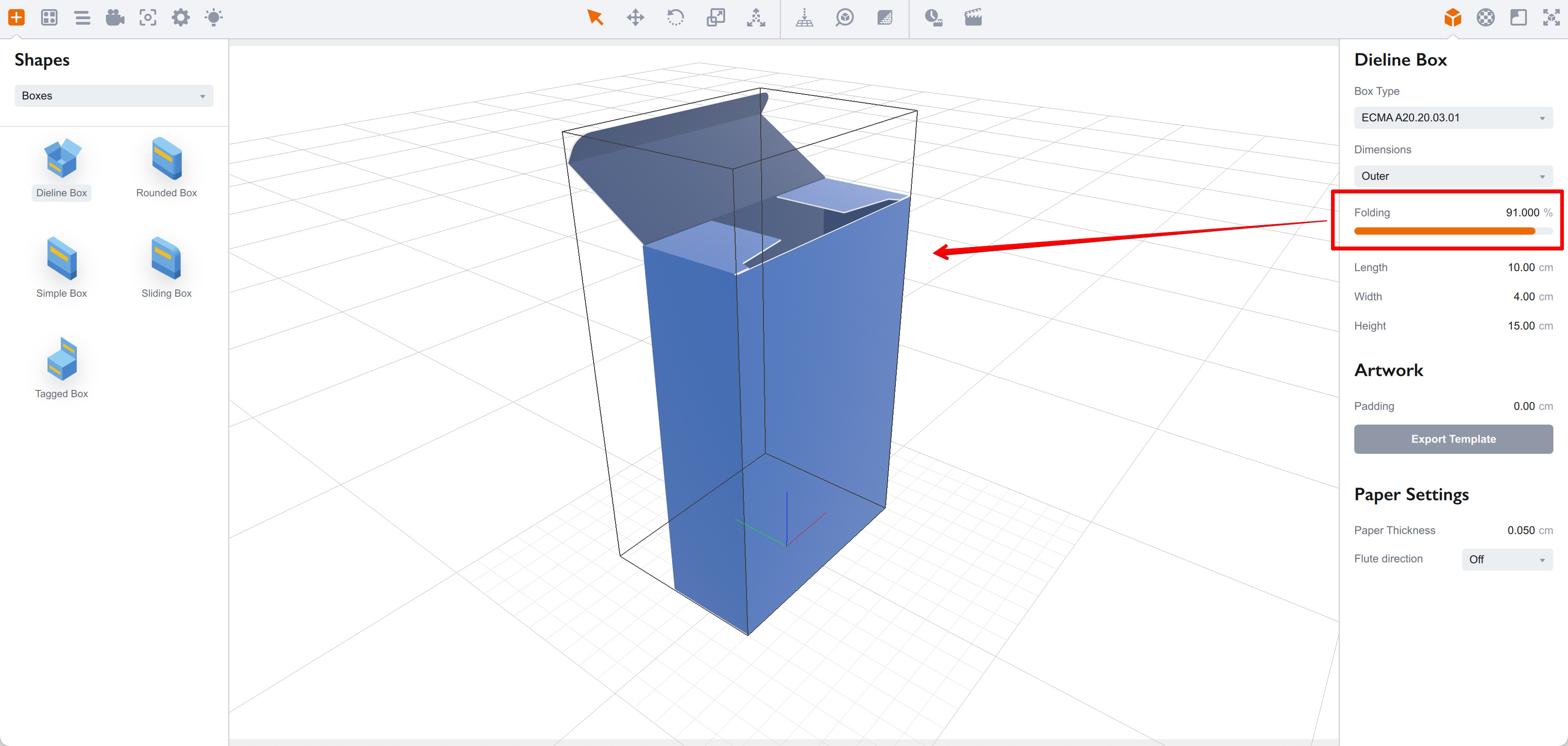This screenshot has width=1568, height=746.
Task: Click the gear settings icon
Action: pos(181,17)
